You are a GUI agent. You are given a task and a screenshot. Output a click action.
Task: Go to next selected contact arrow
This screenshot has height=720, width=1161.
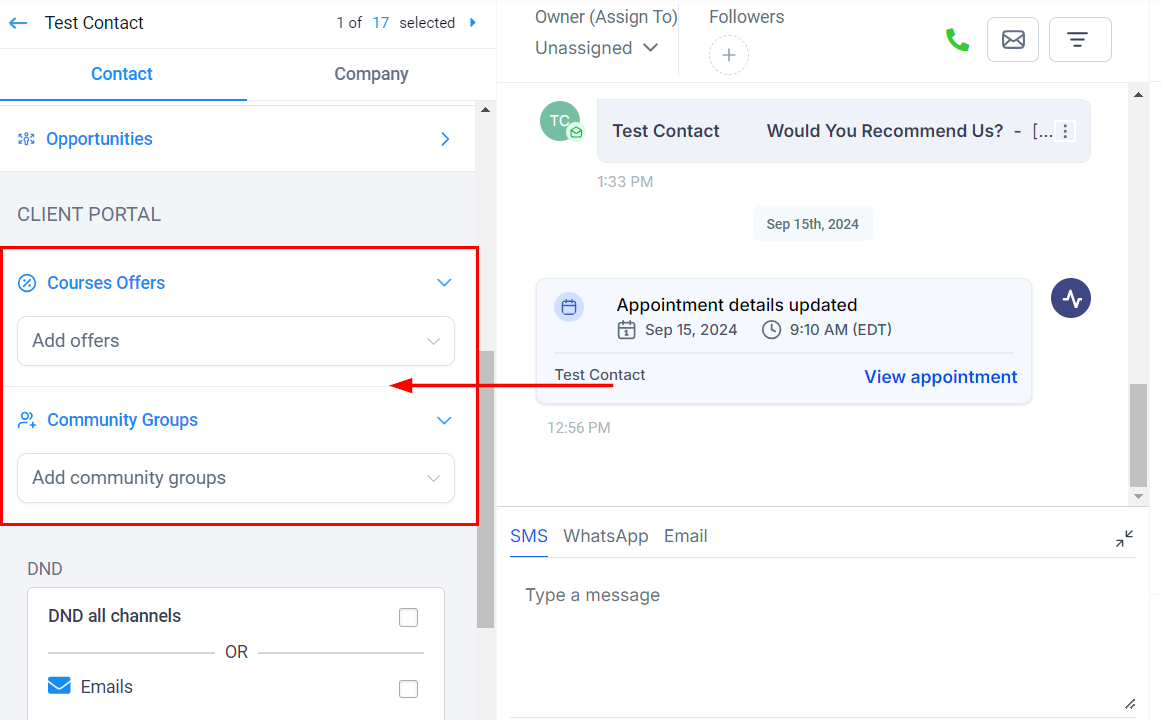click(473, 23)
